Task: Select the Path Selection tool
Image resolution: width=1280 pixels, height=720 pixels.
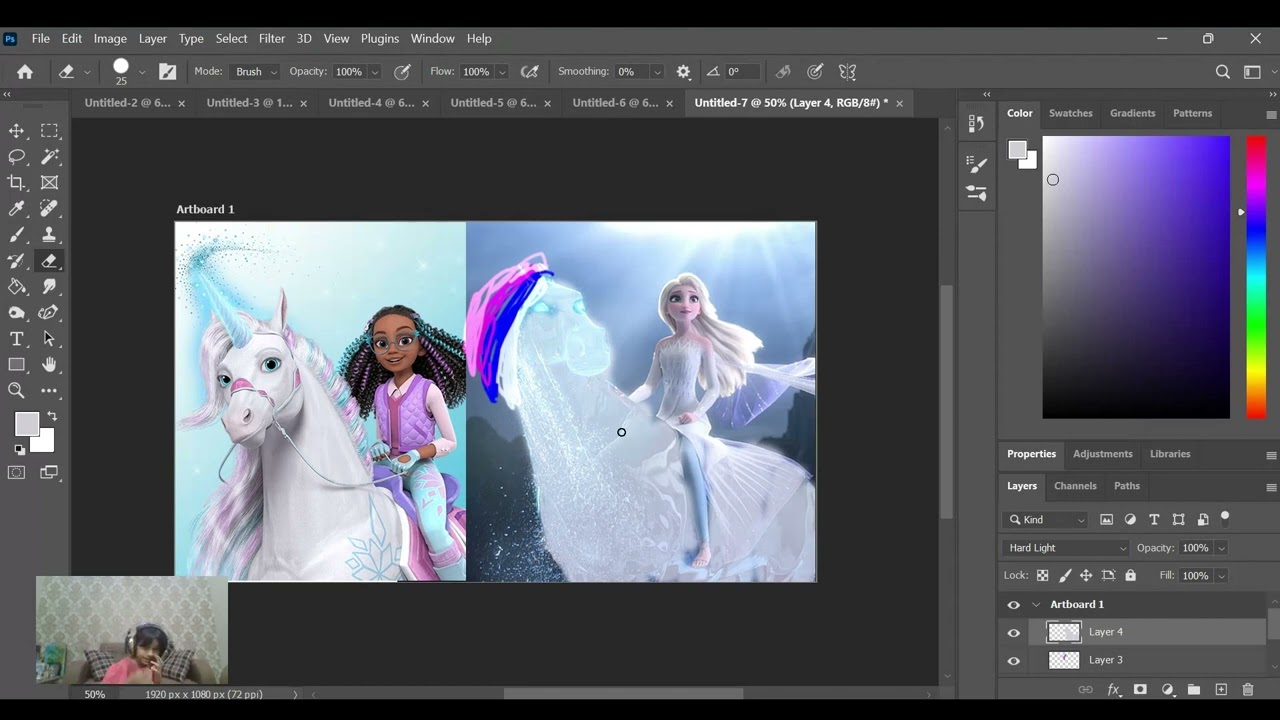Action: [x=49, y=339]
